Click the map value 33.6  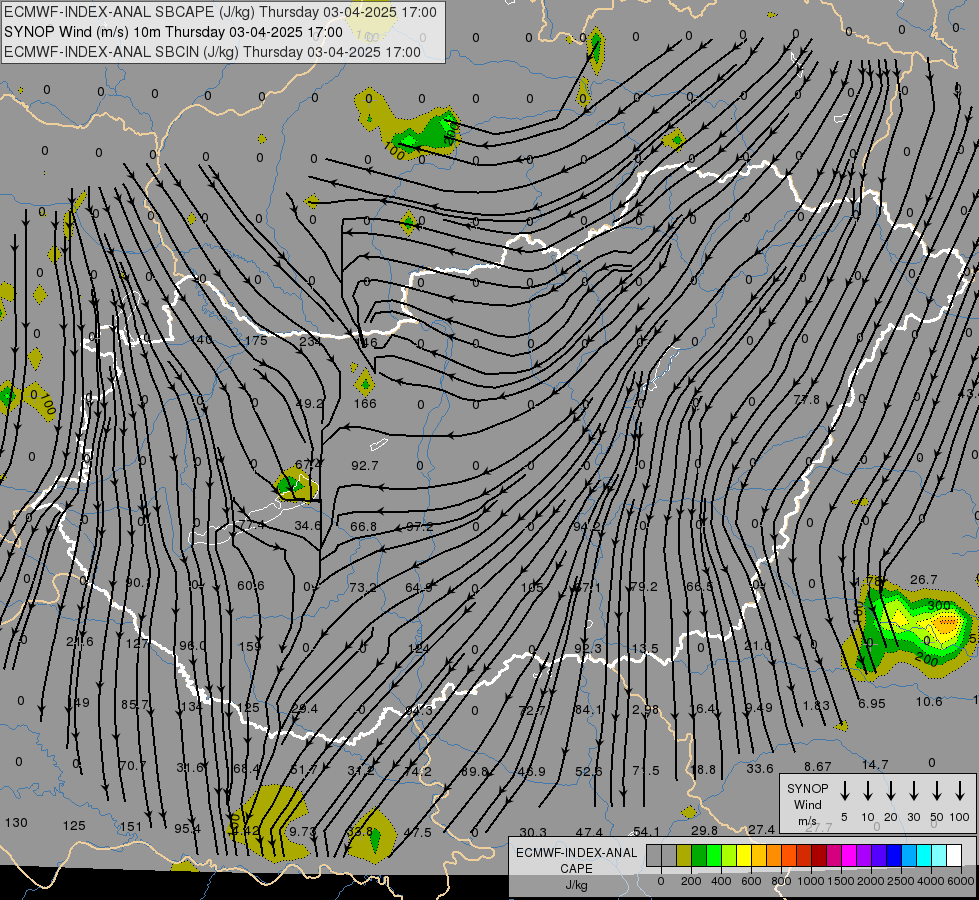coord(760,769)
